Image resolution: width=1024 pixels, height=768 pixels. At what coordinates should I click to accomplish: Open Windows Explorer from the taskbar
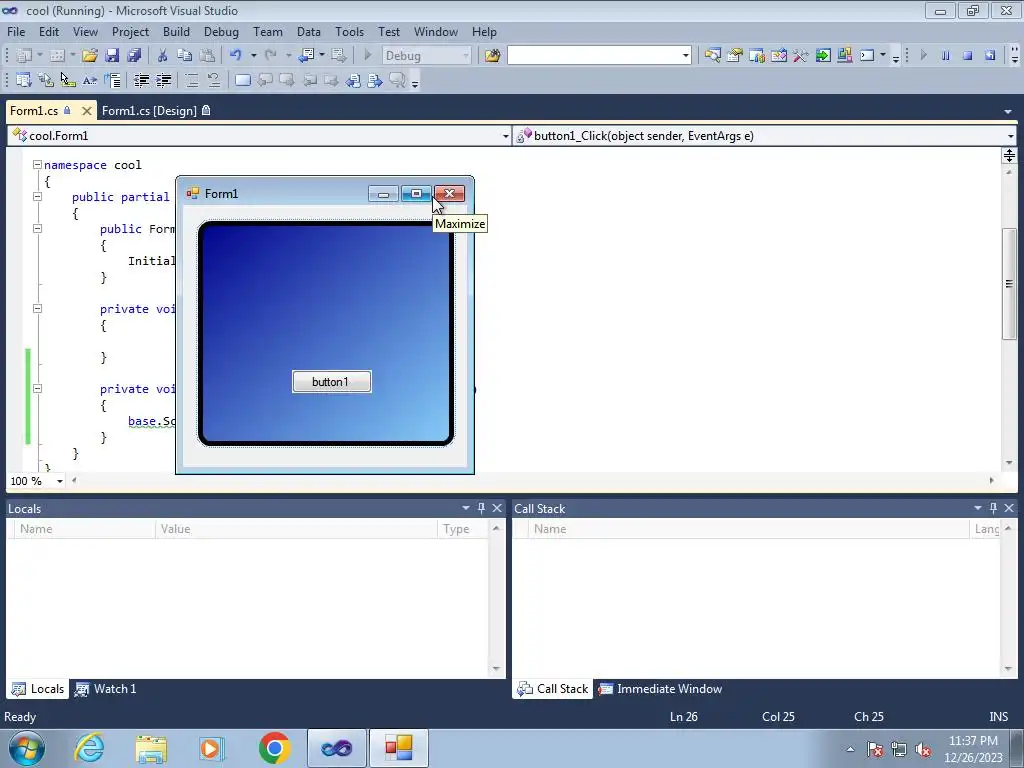[x=151, y=748]
